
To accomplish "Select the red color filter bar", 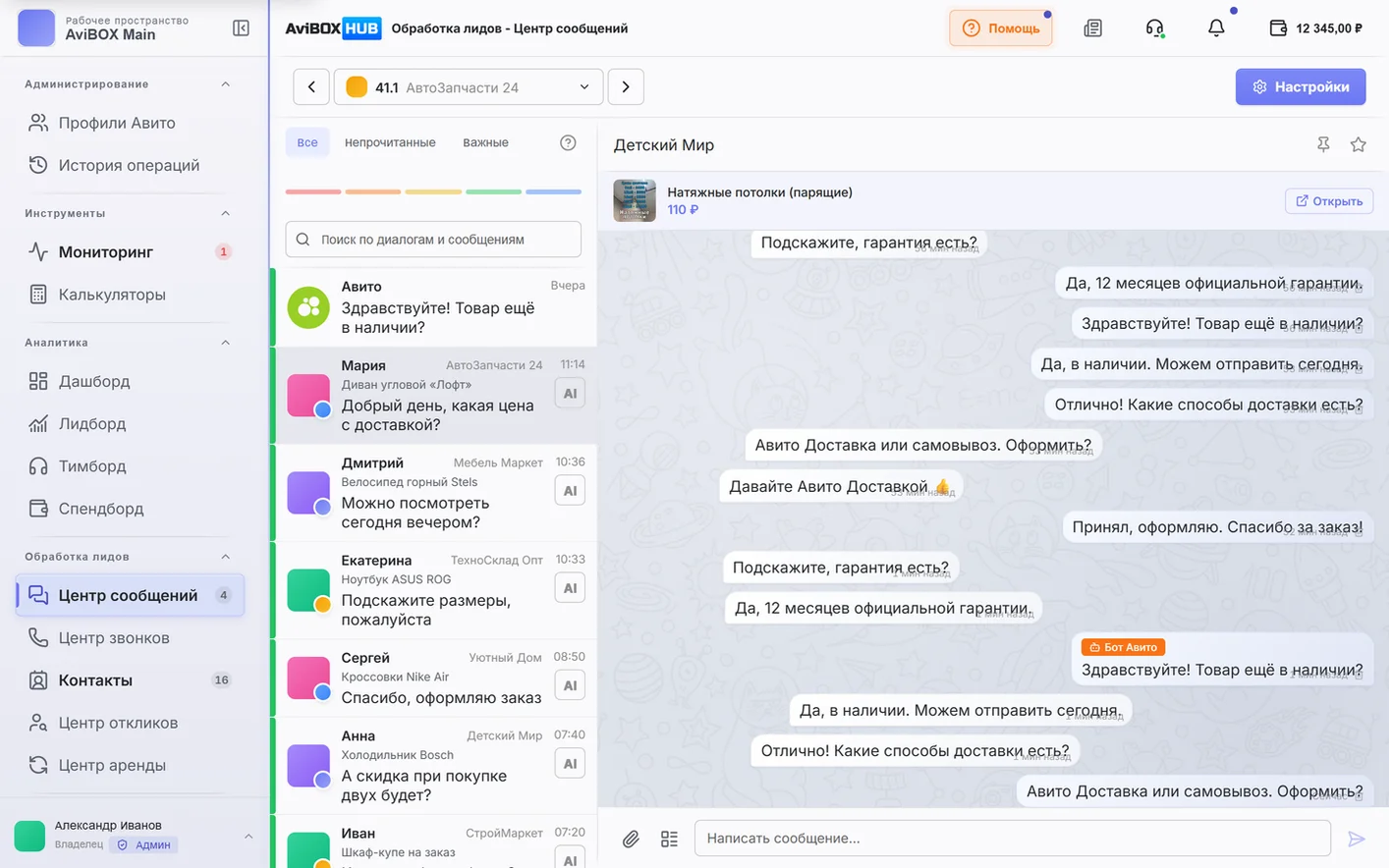I will (313, 191).
